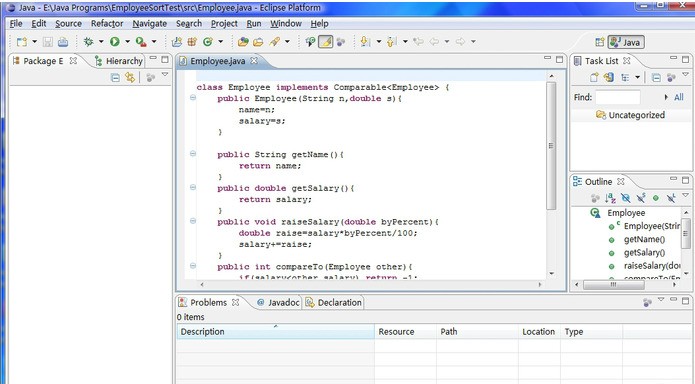Image resolution: width=695 pixels, height=384 pixels.
Task: Collapse the raiseSalary method fold marker
Action: tap(193, 221)
